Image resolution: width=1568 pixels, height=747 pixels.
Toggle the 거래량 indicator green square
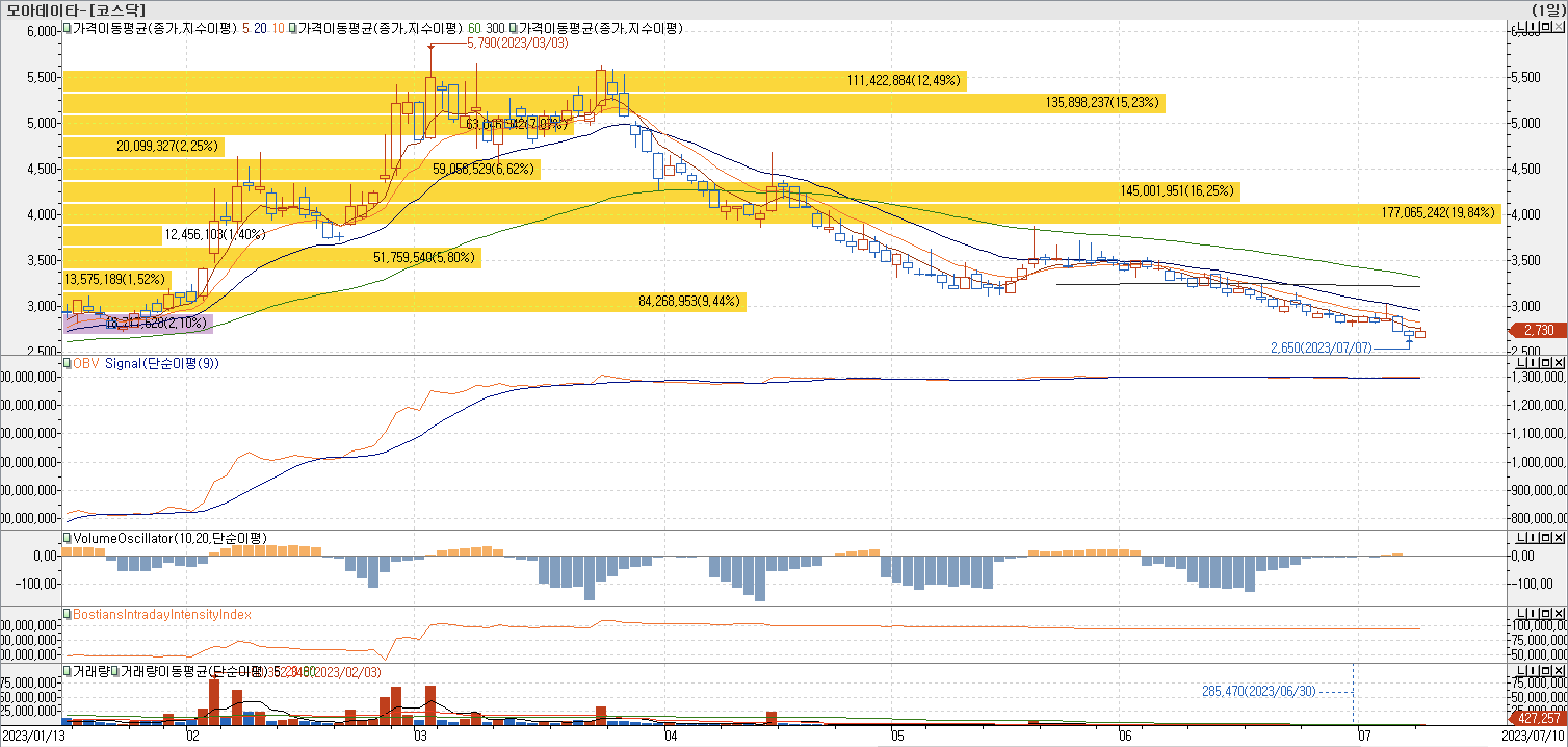pos(67,672)
